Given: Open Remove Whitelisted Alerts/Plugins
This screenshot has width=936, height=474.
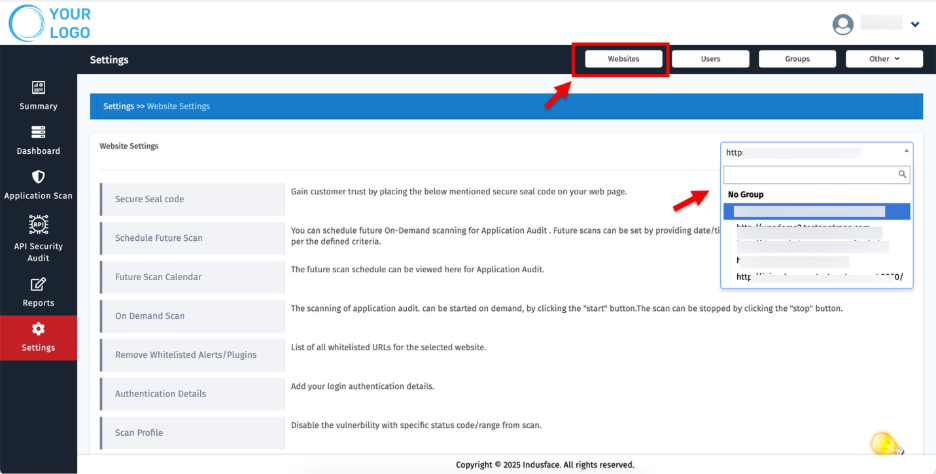Looking at the screenshot, I should point(192,355).
